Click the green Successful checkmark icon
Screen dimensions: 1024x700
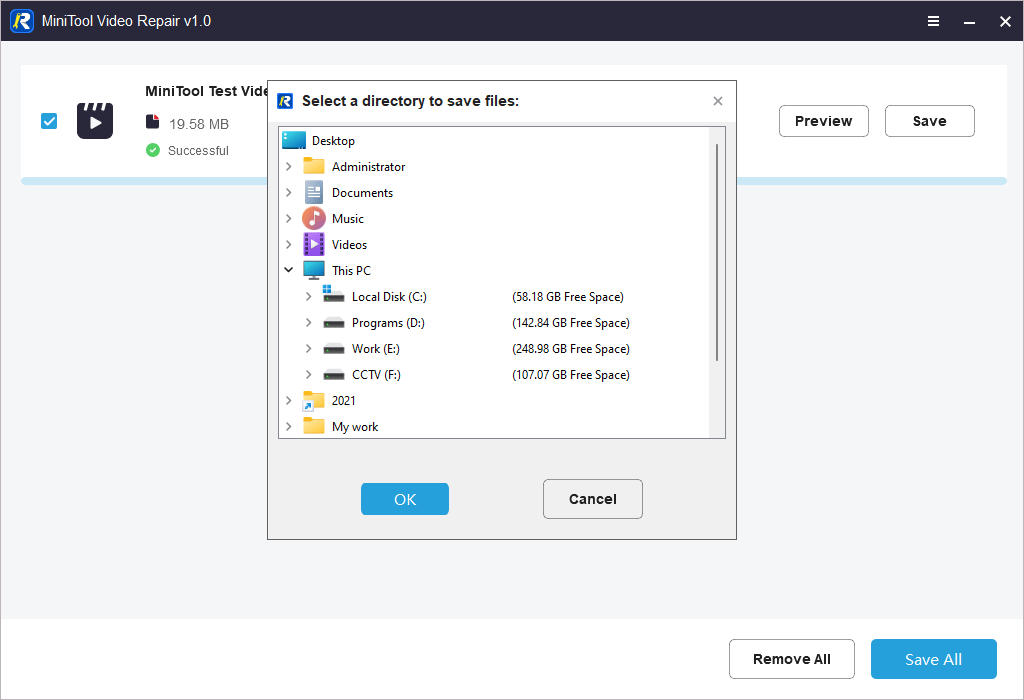(153, 150)
